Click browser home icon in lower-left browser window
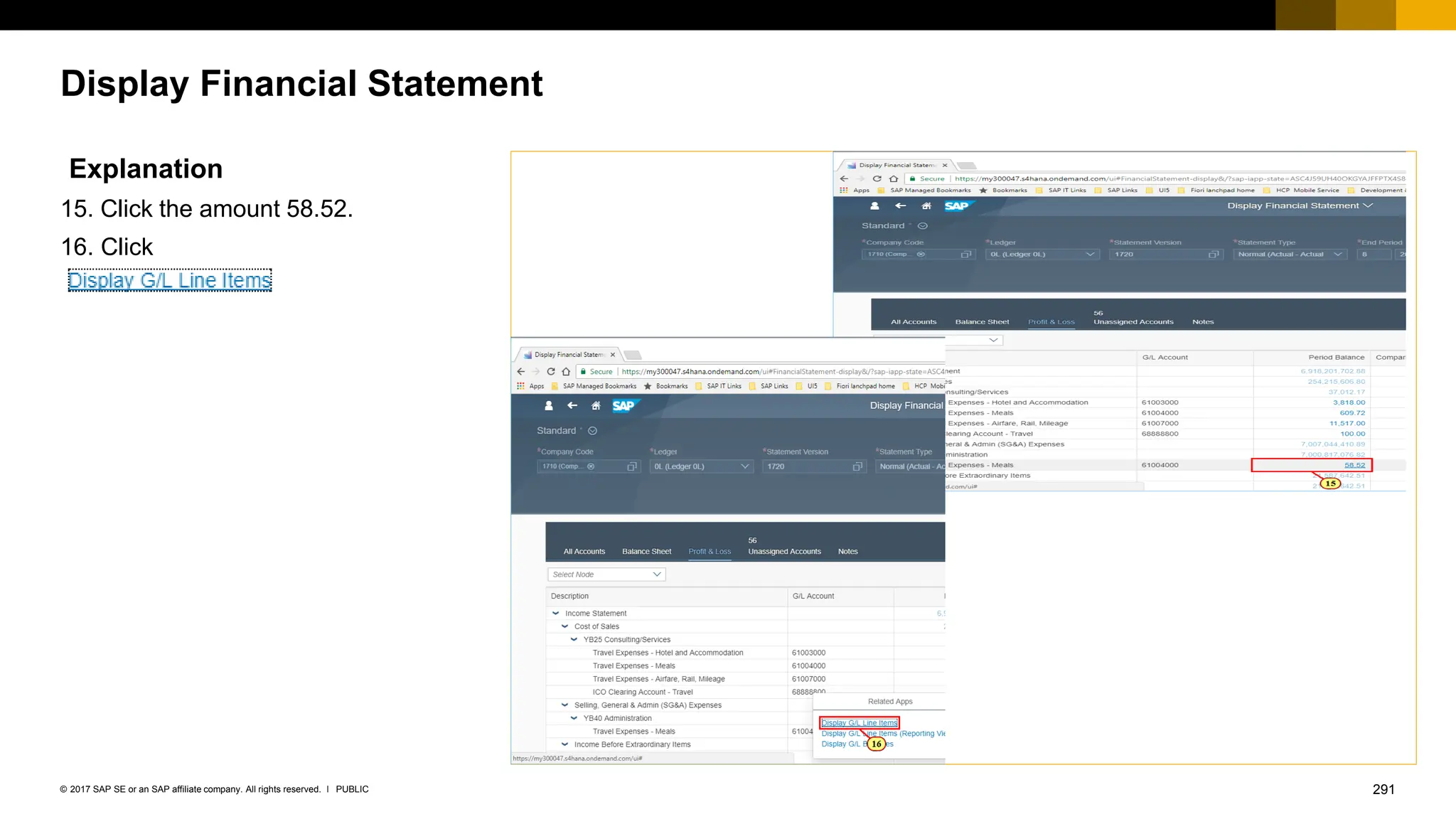Image resolution: width=1456 pixels, height=819 pixels. [x=566, y=371]
